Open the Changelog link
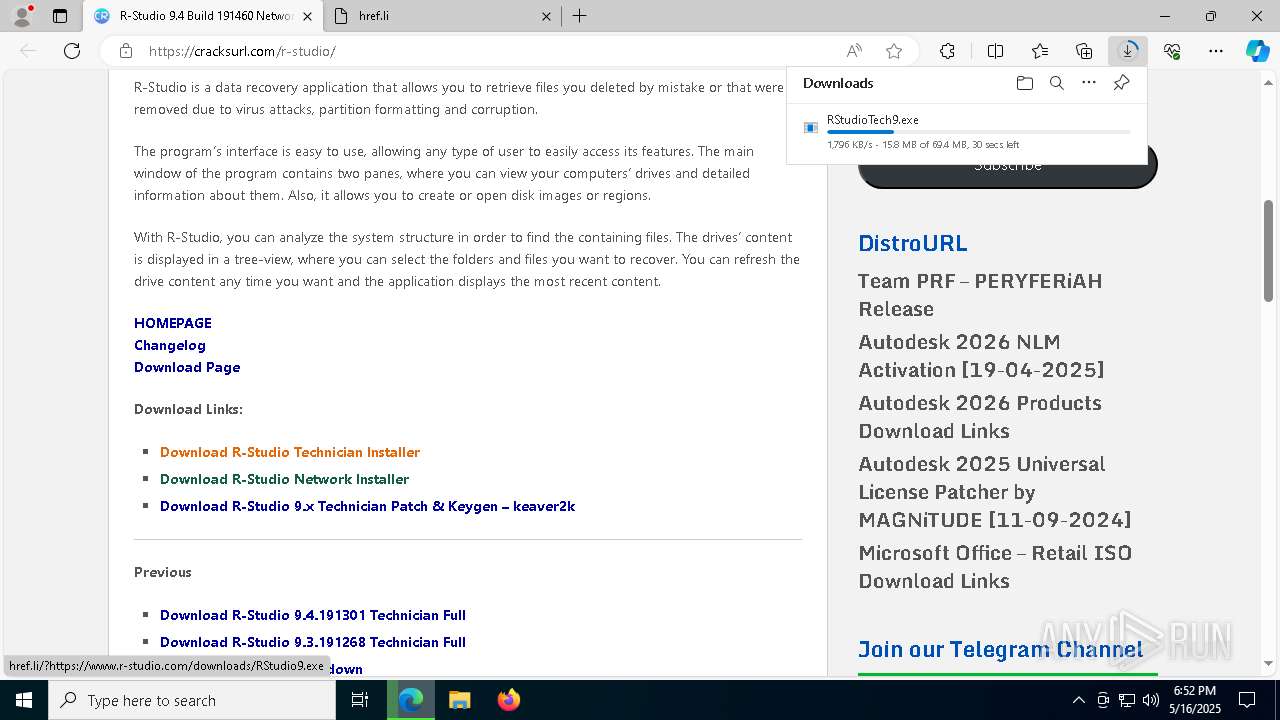1280x720 pixels. pos(170,345)
